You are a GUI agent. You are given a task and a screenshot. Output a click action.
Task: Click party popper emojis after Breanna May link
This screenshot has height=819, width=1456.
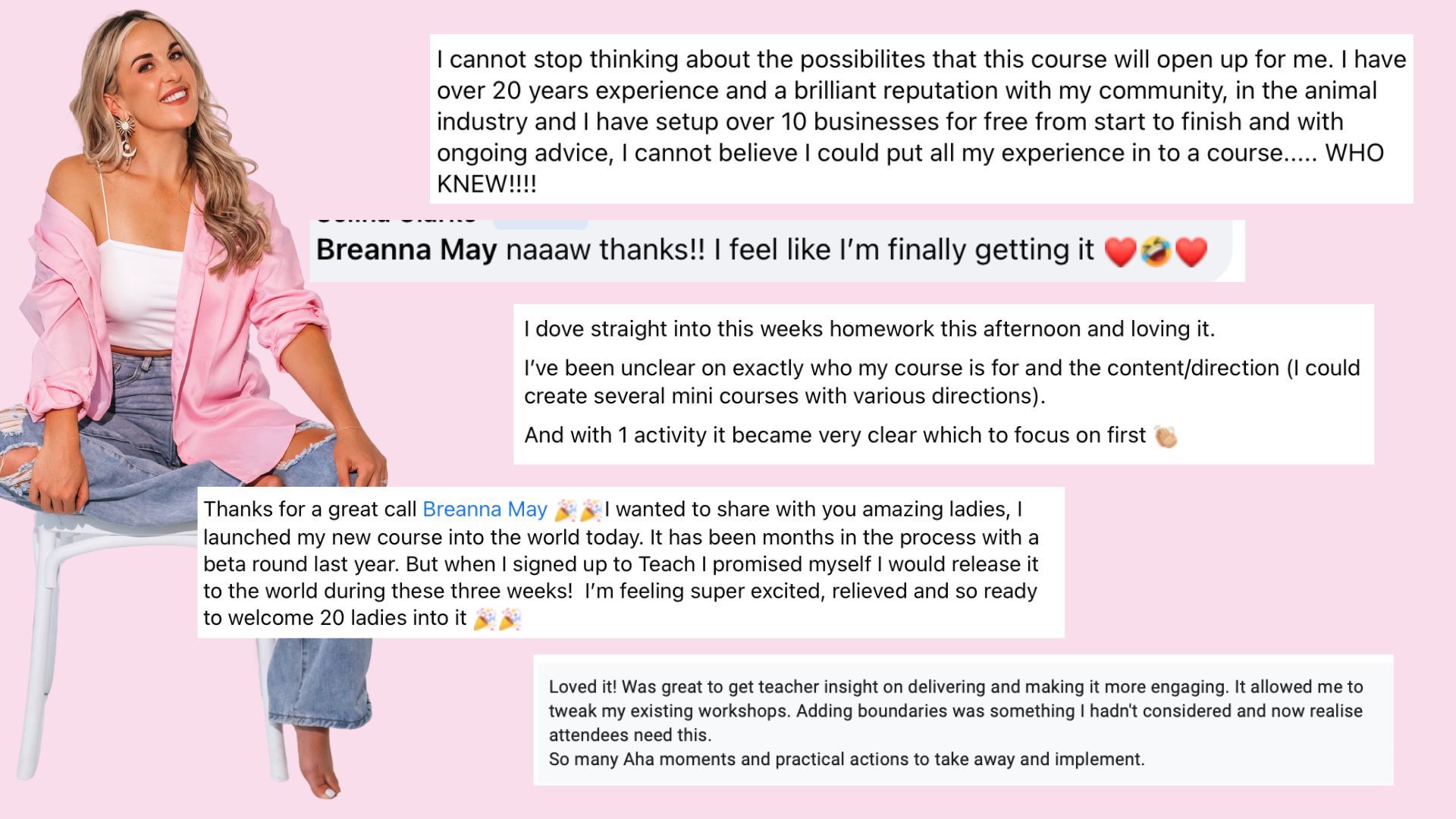[x=578, y=510]
